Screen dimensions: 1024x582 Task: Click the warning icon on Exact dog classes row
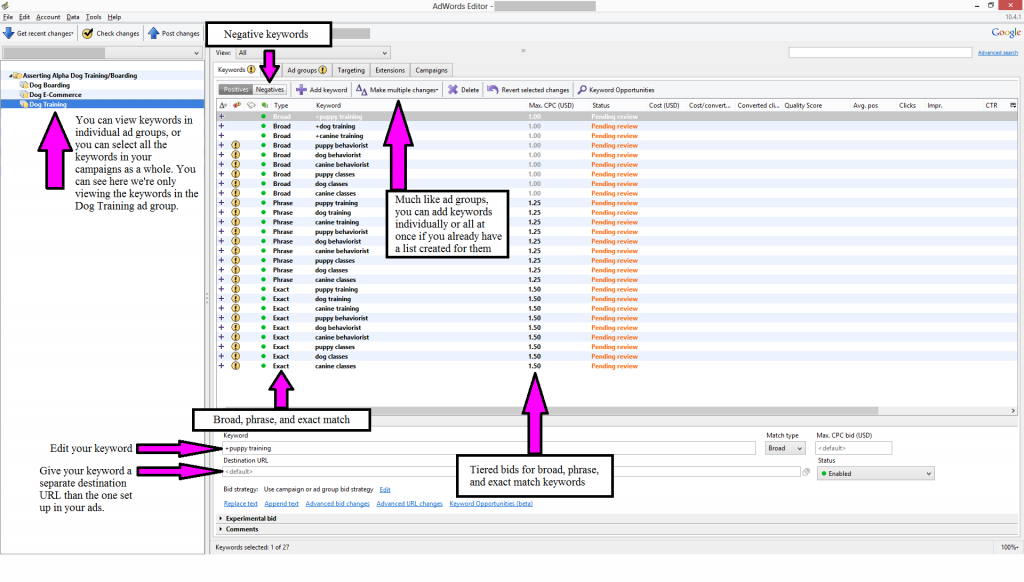tap(236, 357)
